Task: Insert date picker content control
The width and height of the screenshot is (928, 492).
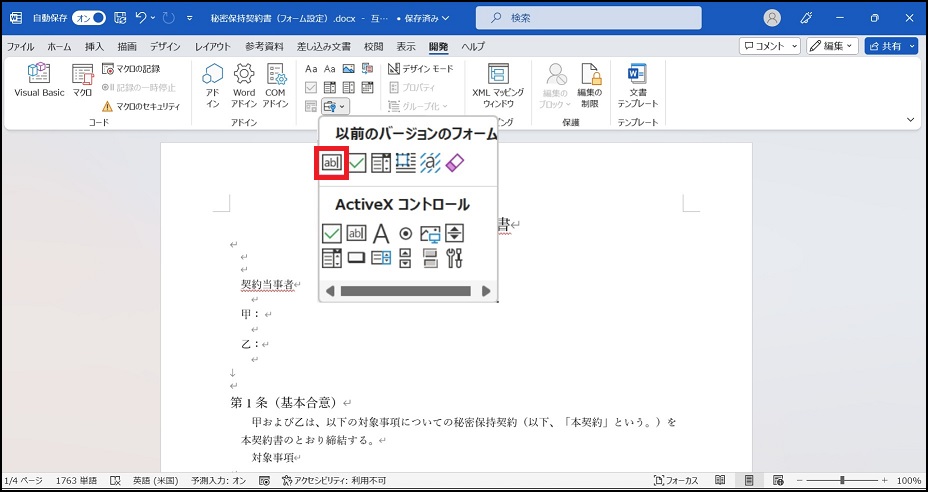Action: point(368,87)
